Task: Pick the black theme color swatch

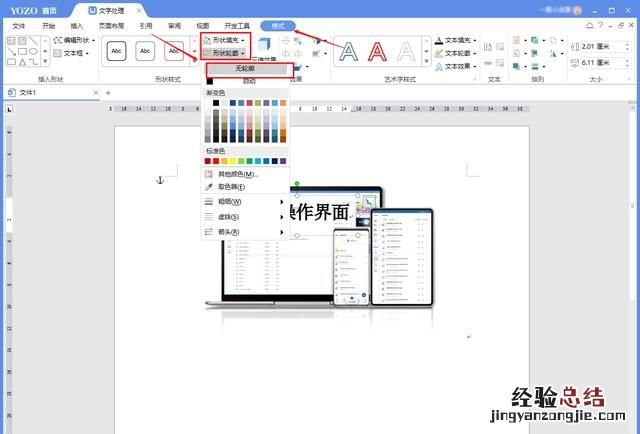Action: (x=216, y=103)
